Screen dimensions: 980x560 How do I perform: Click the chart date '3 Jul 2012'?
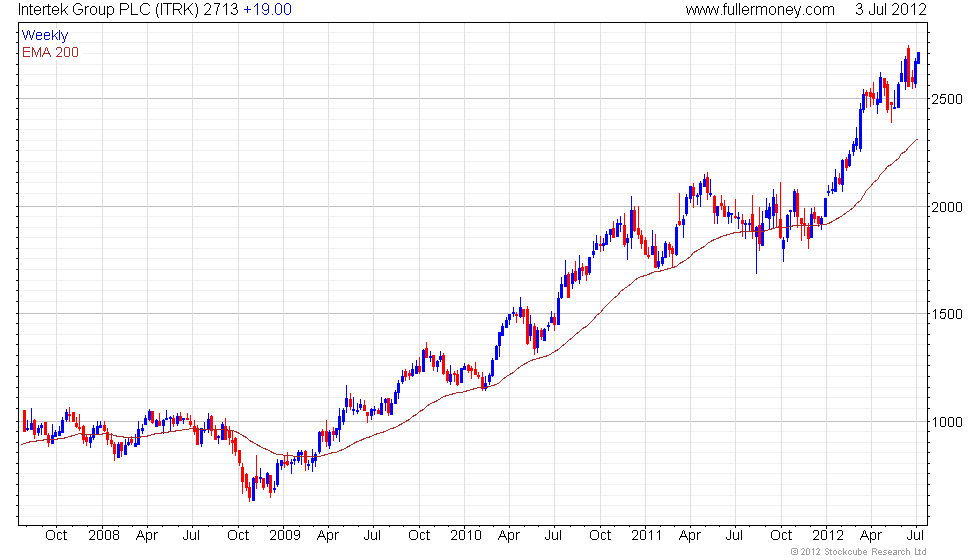pos(891,9)
